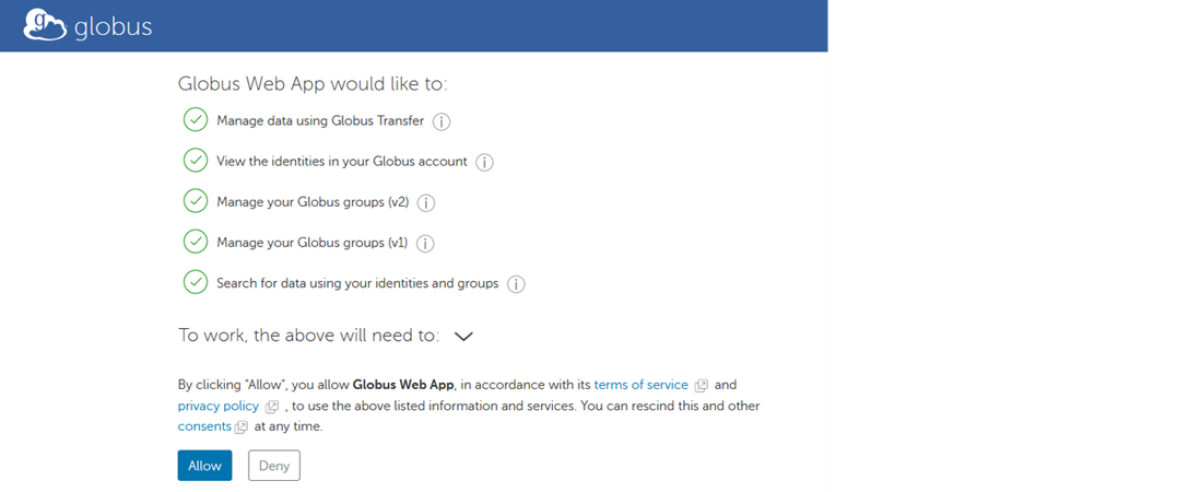
Task: Expand 'To work, the above will need to' chevron
Action: click(x=463, y=337)
